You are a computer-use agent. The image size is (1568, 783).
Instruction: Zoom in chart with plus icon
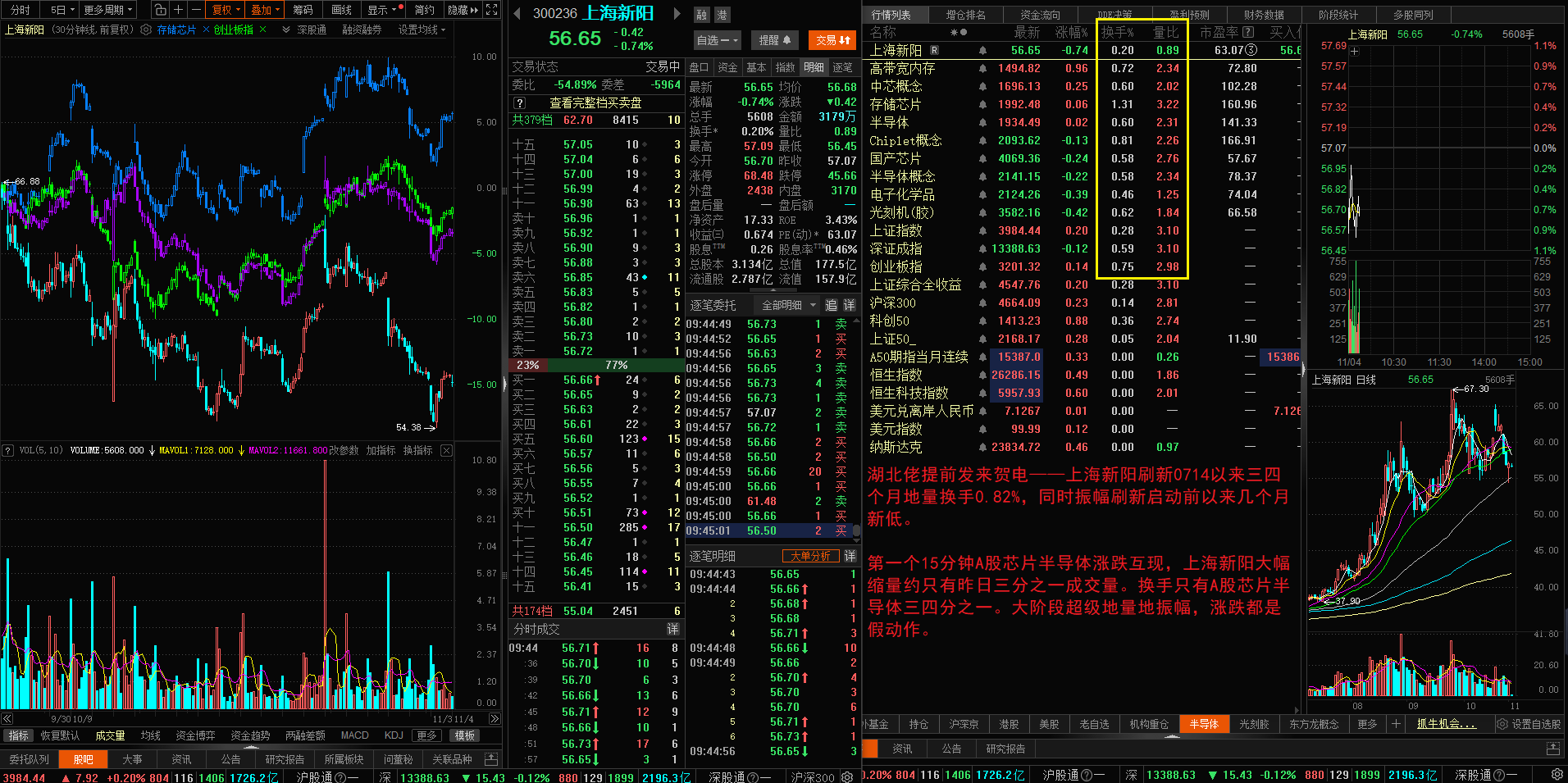click(178, 10)
